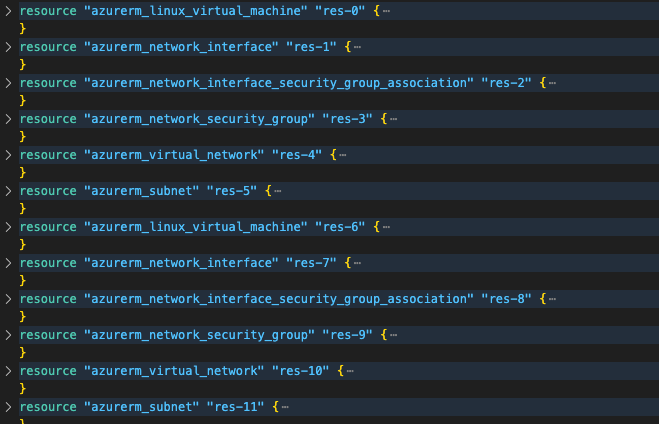Click the folded ellipsis after res-10 brace
The height and width of the screenshot is (424, 659).
[350, 371]
